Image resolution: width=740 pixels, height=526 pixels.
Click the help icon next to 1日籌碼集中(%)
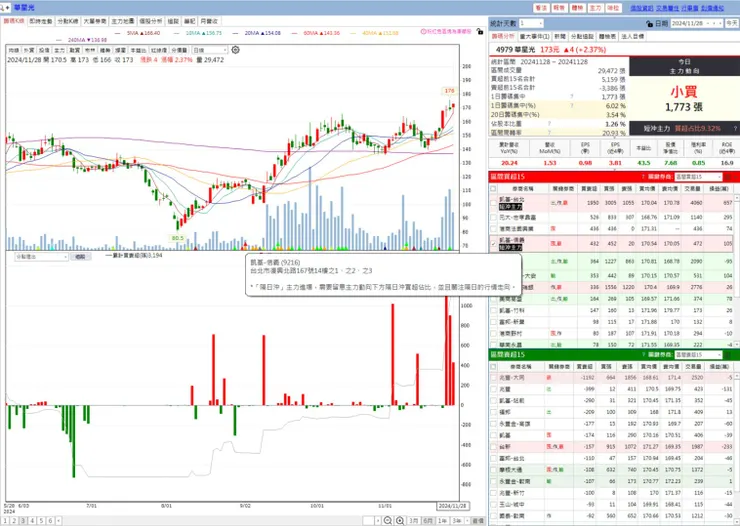coord(572,106)
